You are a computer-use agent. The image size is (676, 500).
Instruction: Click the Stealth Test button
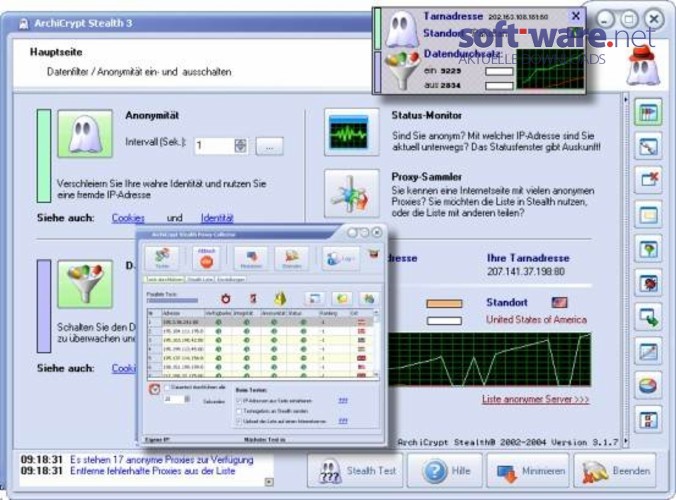coord(355,470)
